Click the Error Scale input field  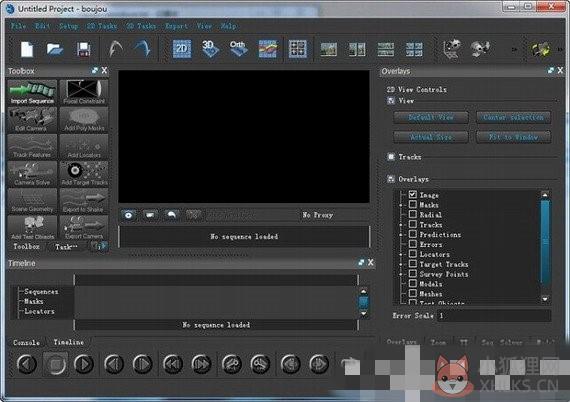[494, 315]
